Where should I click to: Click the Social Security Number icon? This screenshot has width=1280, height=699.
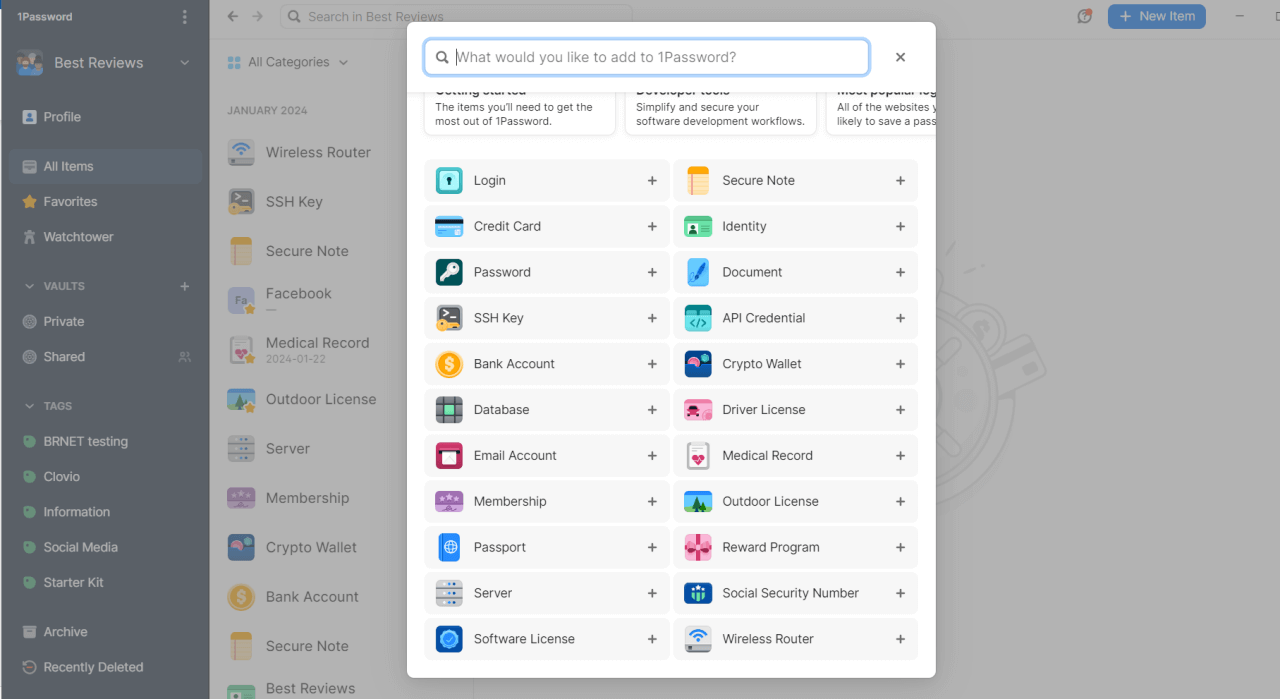point(698,593)
